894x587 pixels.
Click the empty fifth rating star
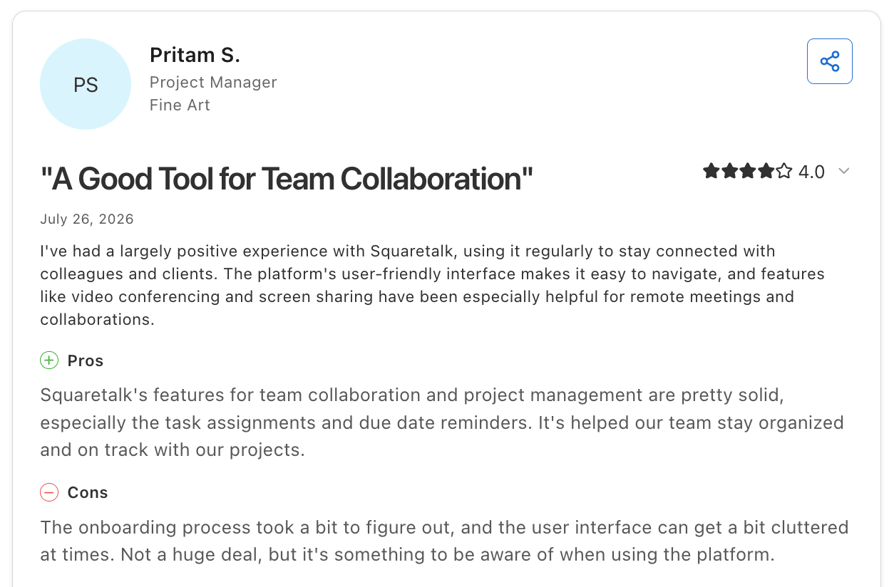(785, 170)
